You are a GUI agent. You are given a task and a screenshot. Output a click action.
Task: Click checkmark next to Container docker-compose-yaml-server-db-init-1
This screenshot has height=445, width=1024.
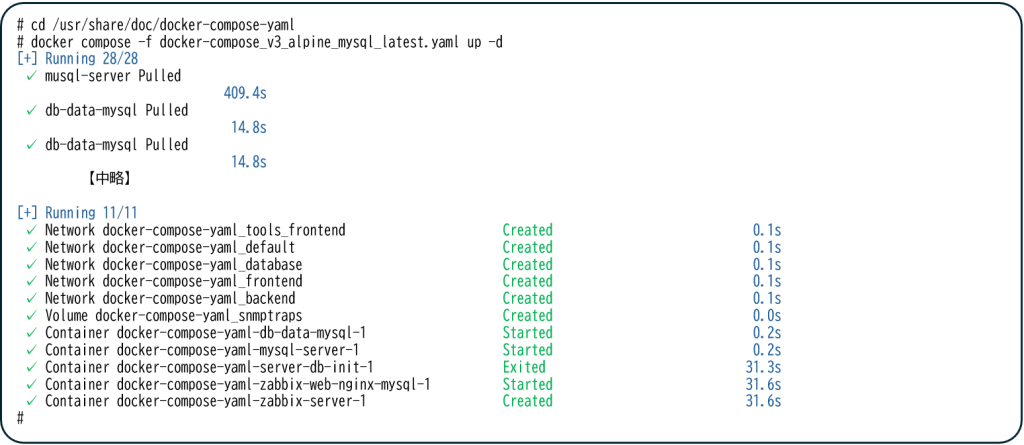coord(32,367)
